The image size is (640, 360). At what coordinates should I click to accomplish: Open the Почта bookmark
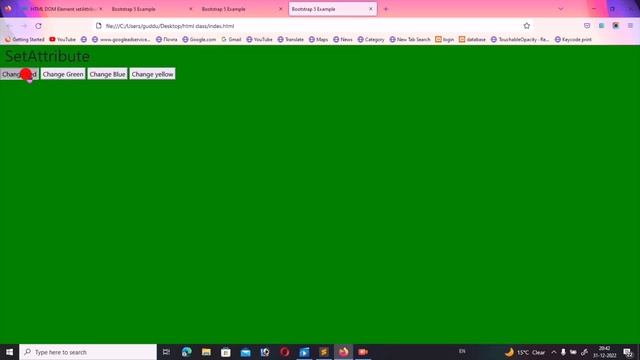click(167, 40)
